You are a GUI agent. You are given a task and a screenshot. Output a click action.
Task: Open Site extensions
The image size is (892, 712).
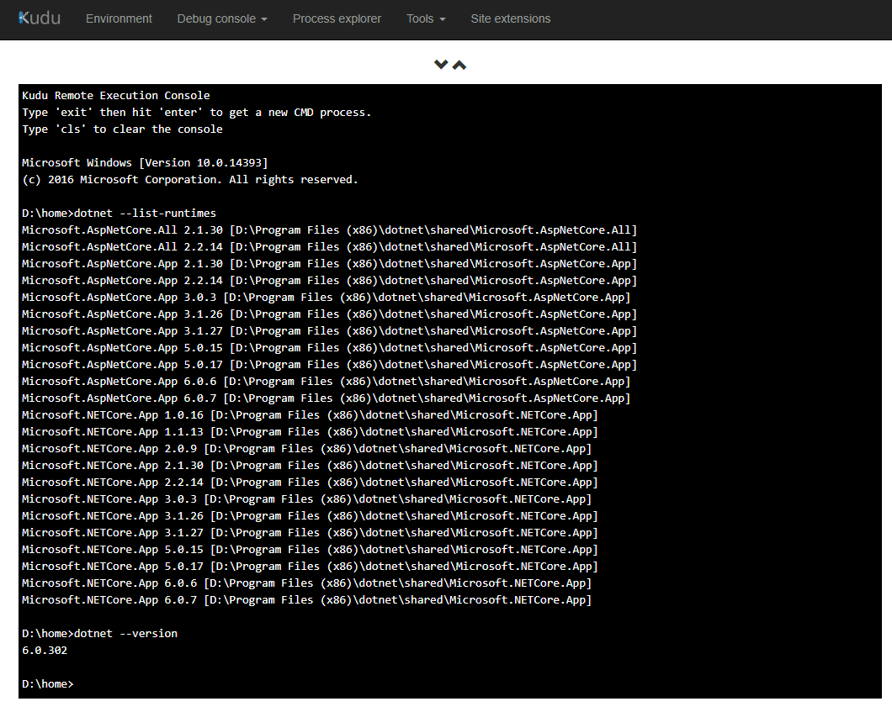pyautogui.click(x=510, y=19)
